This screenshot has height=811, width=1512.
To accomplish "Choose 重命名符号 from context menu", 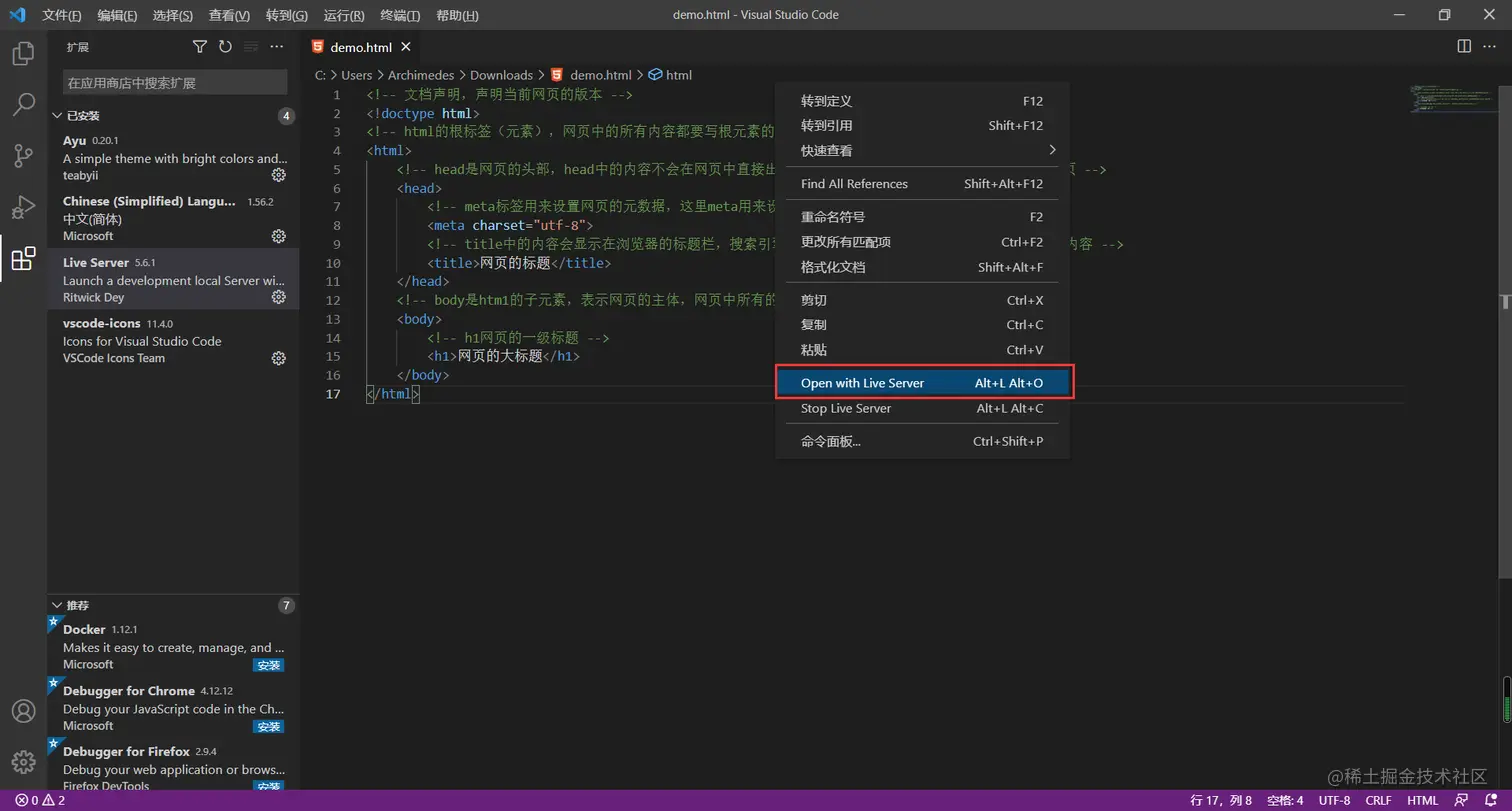I will pyautogui.click(x=922, y=217).
